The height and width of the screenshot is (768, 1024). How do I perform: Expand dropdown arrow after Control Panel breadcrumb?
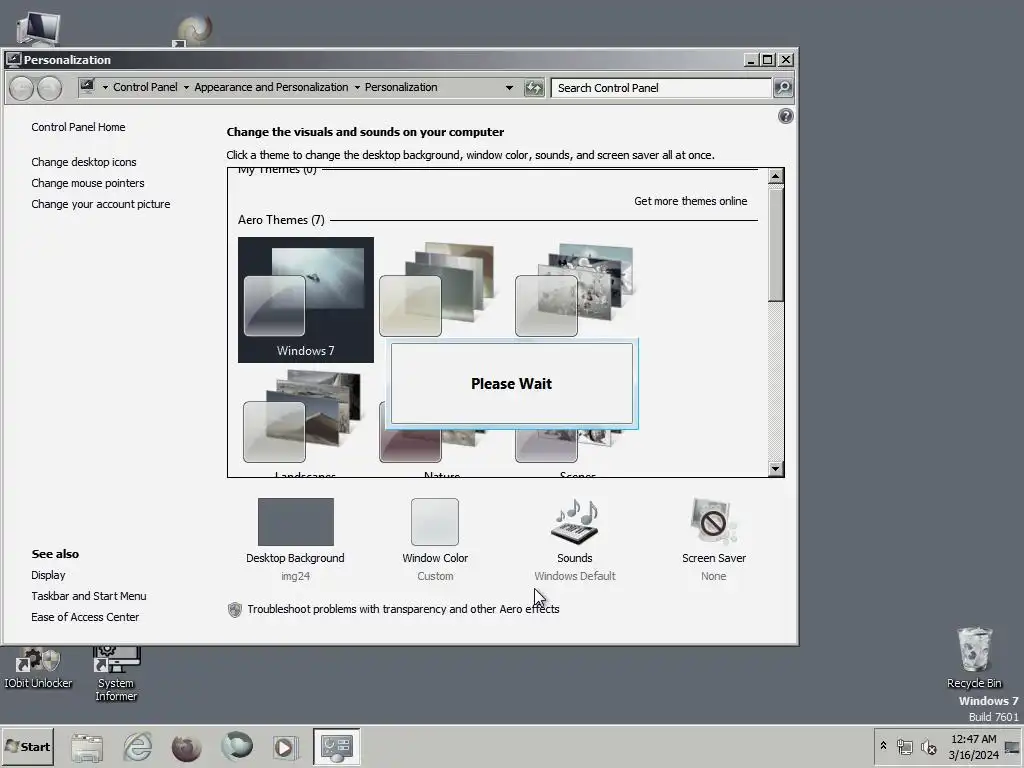click(x=186, y=88)
